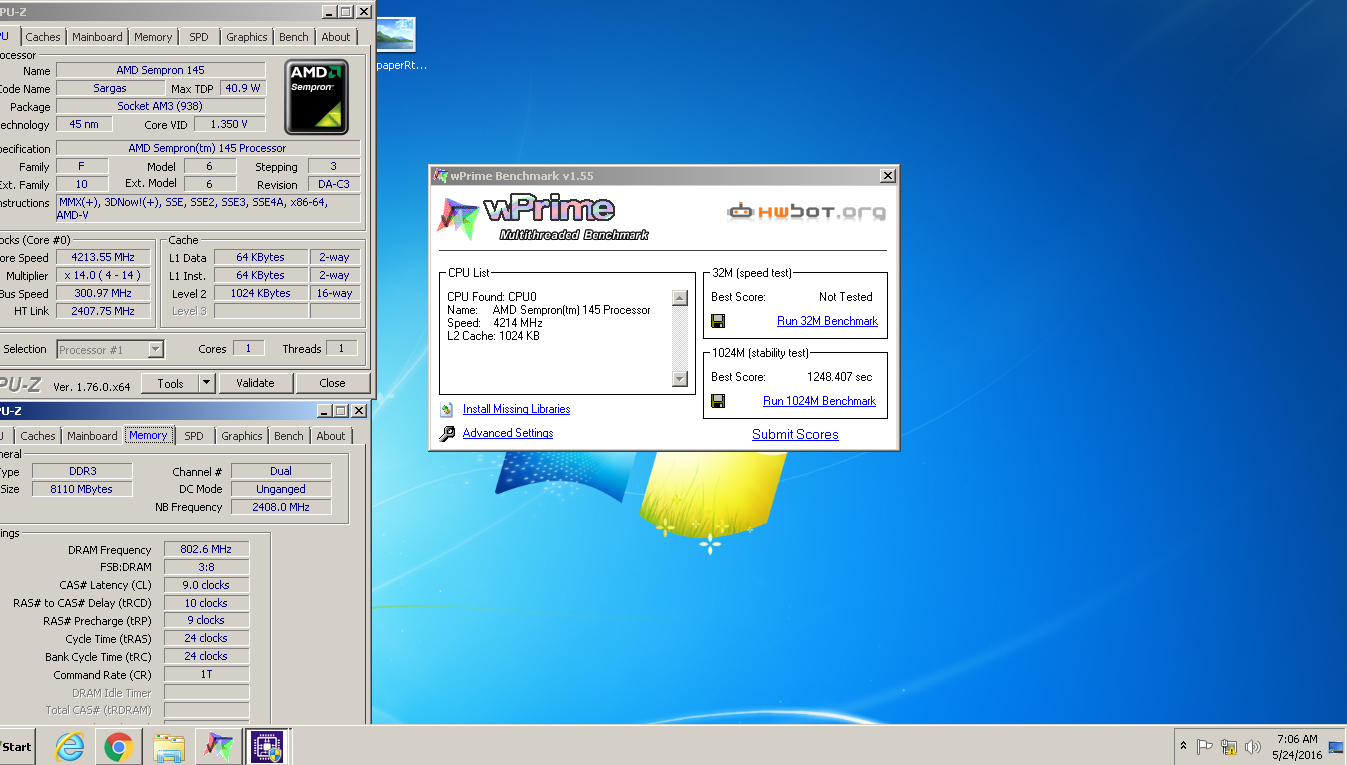Switch to About tab in lower CPU-Z window

[331, 436]
